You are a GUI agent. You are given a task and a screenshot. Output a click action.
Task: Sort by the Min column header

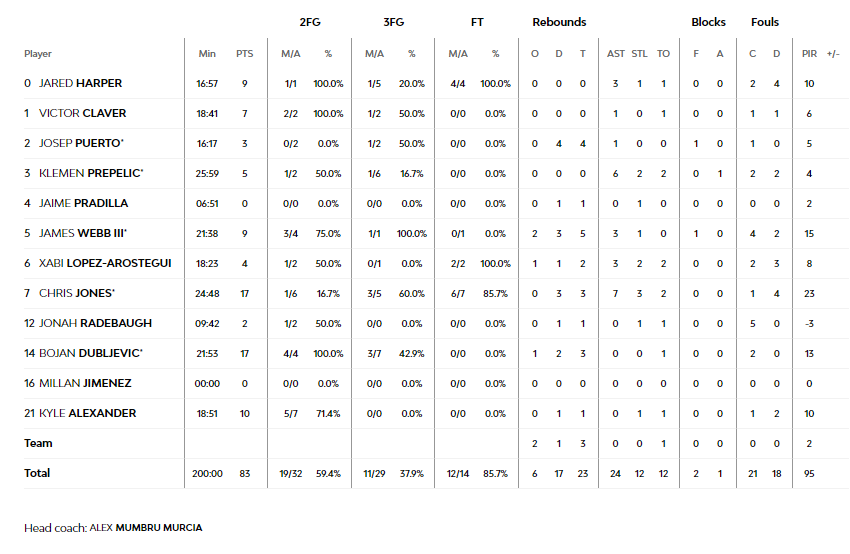207,54
